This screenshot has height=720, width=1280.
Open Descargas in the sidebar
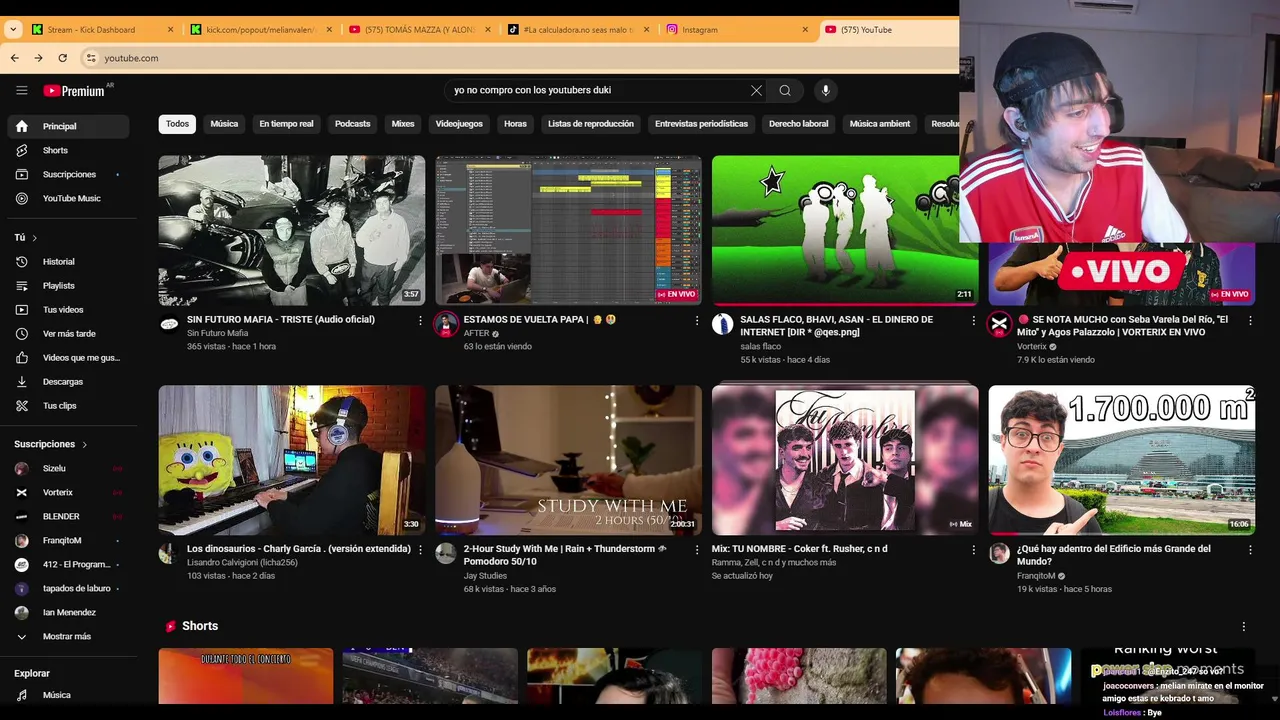pos(68,381)
